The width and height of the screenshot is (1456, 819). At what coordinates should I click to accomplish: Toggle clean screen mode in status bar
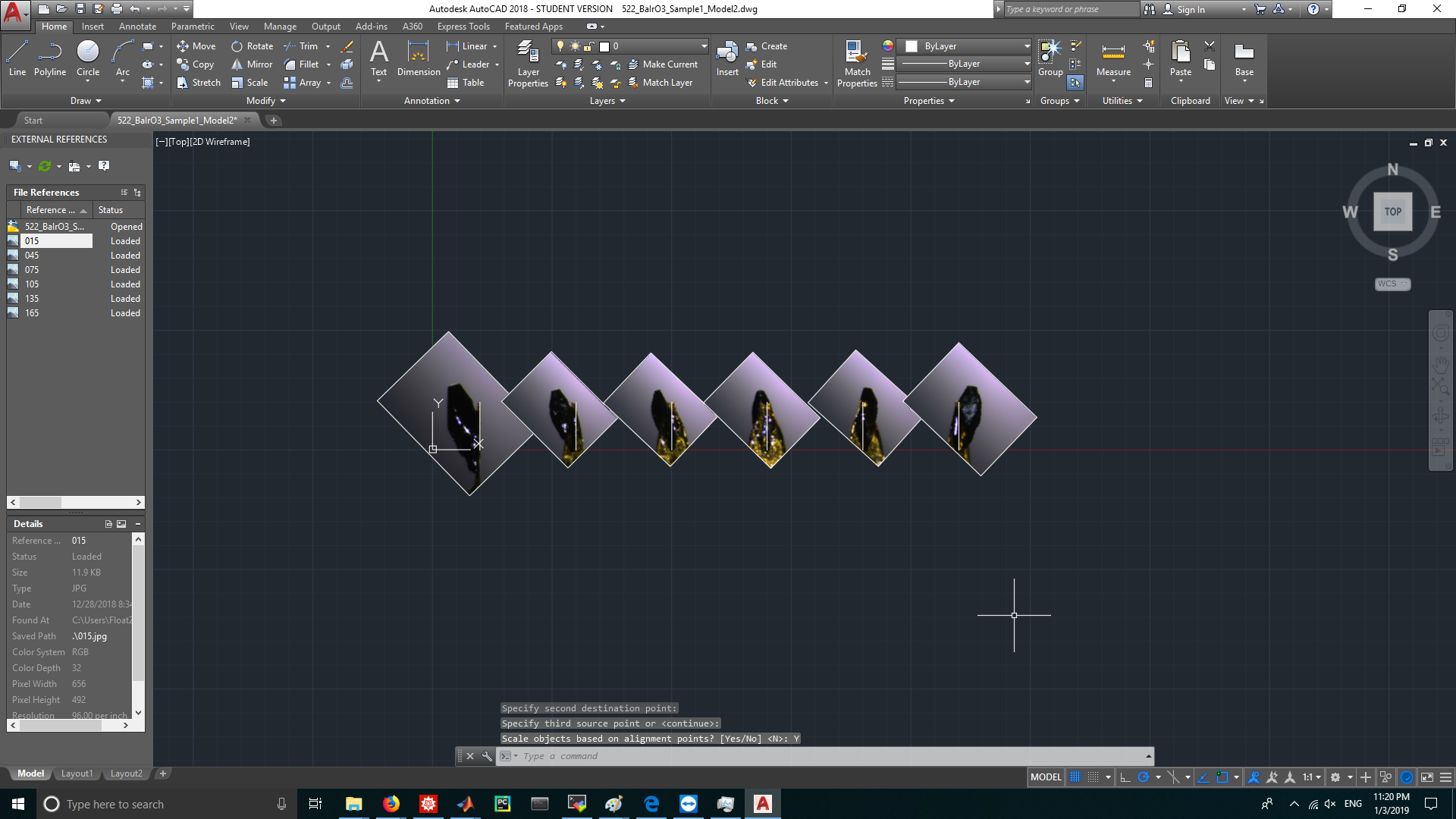click(x=1427, y=777)
